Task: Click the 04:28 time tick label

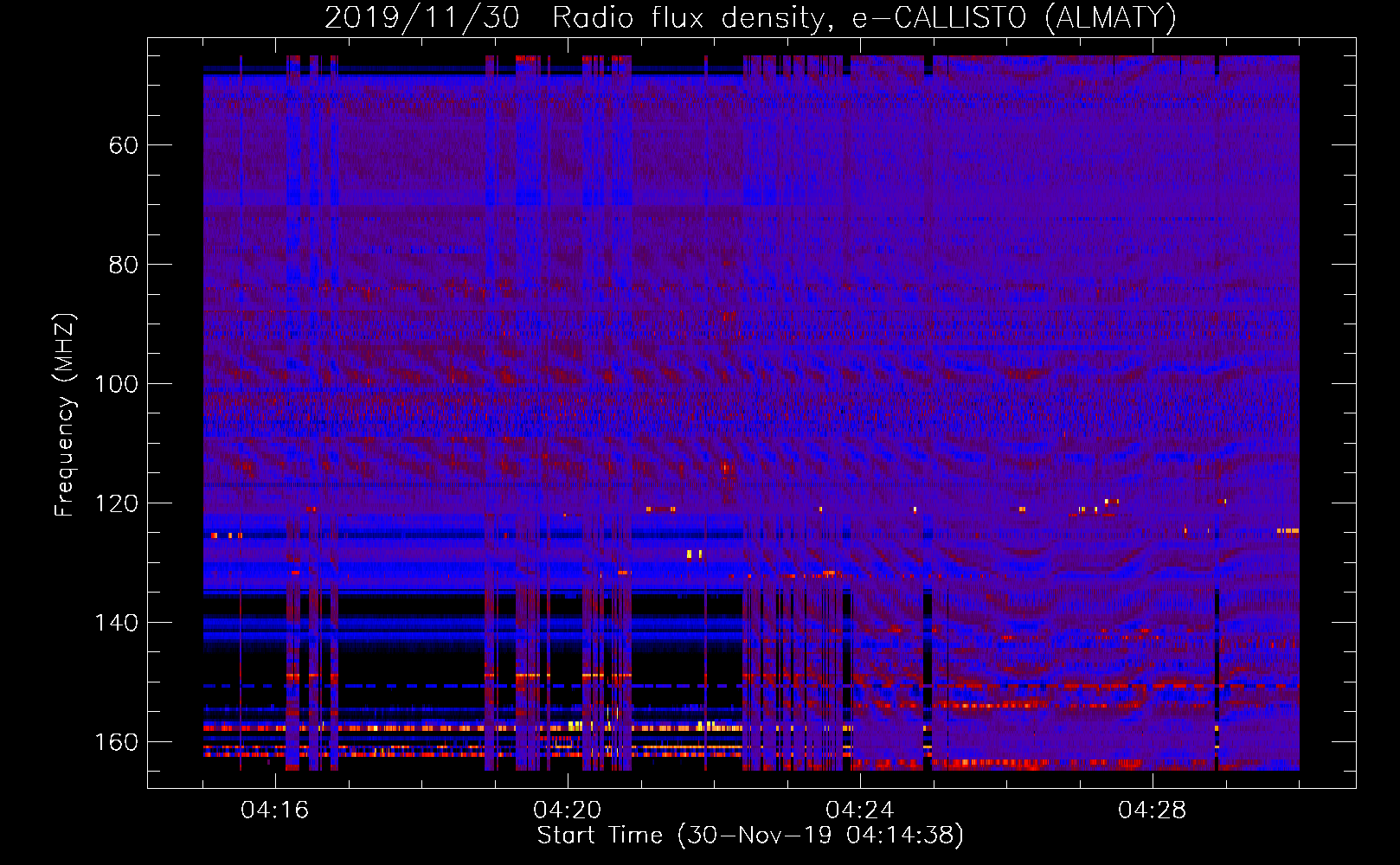Action: 1153,811
